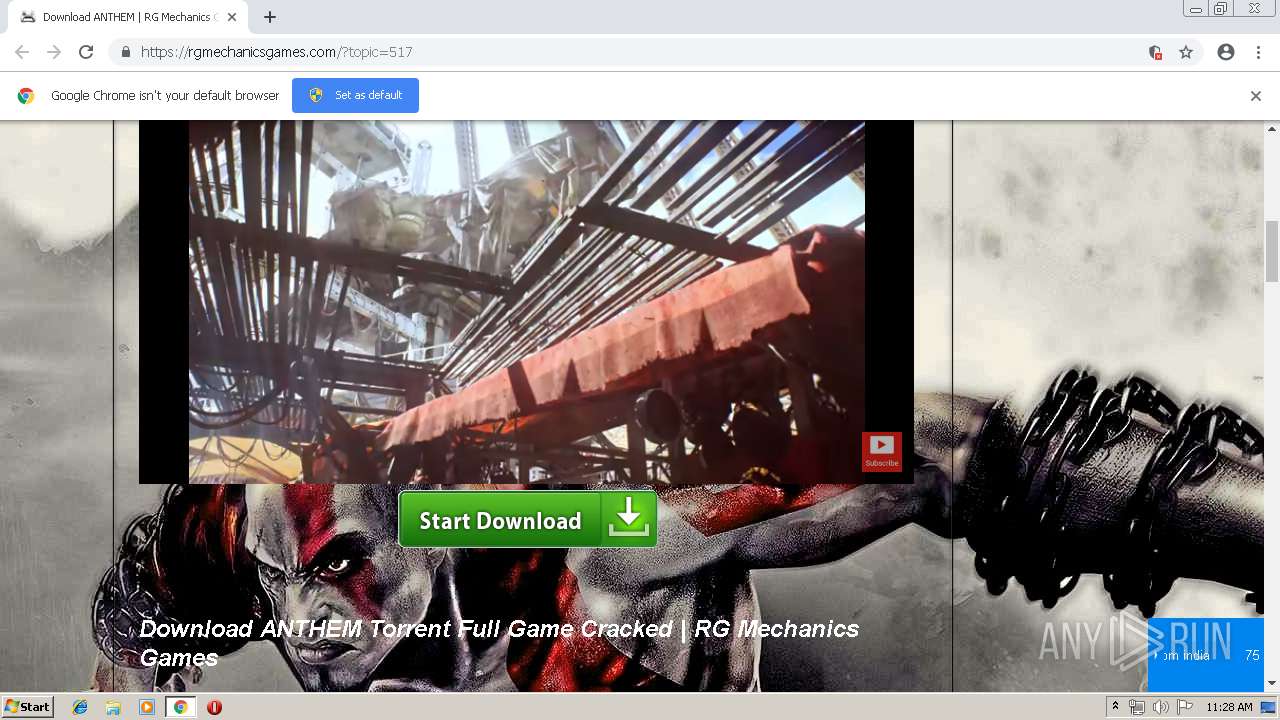
Task: Open the media player taskbar icon
Action: pyautogui.click(x=147, y=707)
